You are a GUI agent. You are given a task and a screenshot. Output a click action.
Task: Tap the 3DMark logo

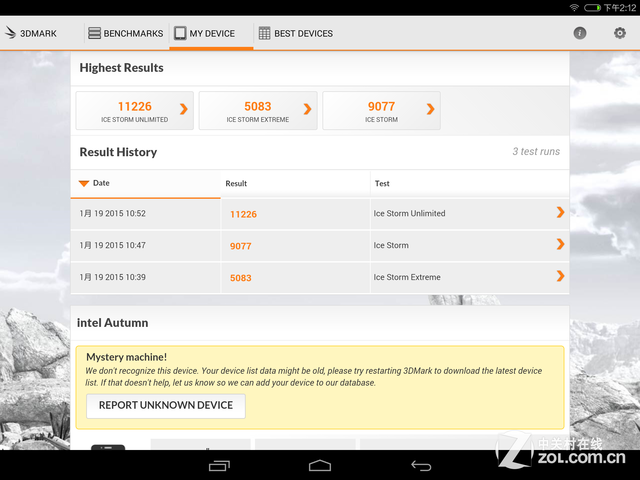[x=31, y=33]
